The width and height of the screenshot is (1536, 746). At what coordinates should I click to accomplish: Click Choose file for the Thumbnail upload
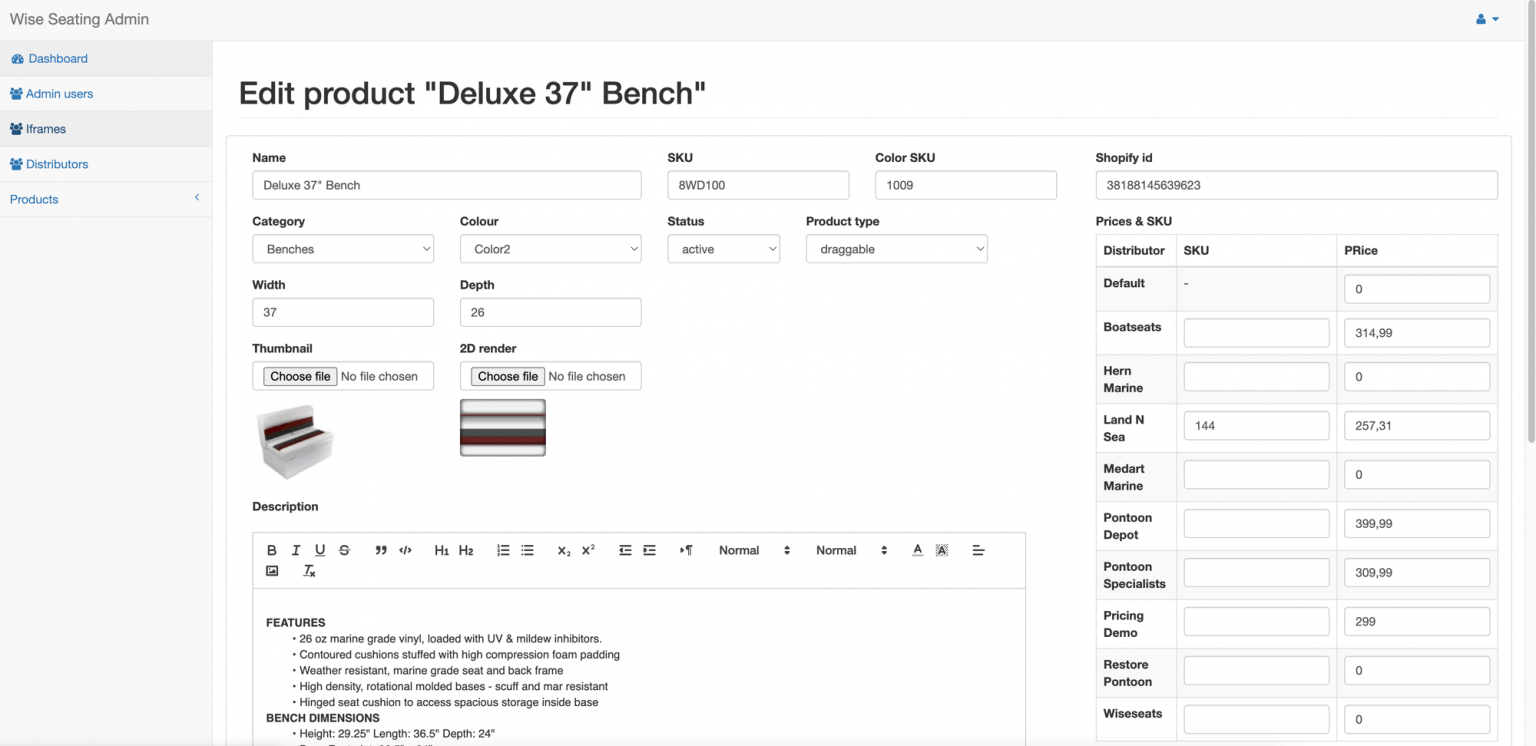point(299,376)
